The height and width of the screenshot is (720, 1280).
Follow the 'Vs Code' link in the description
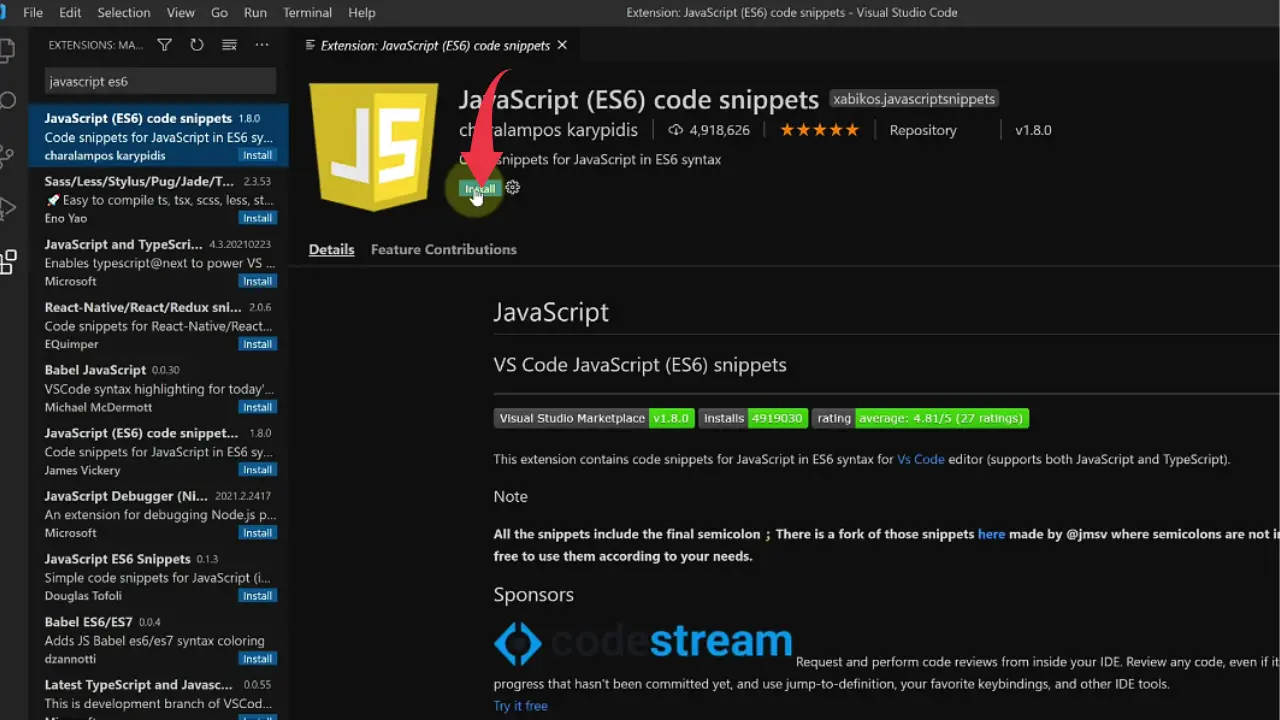[921, 459]
